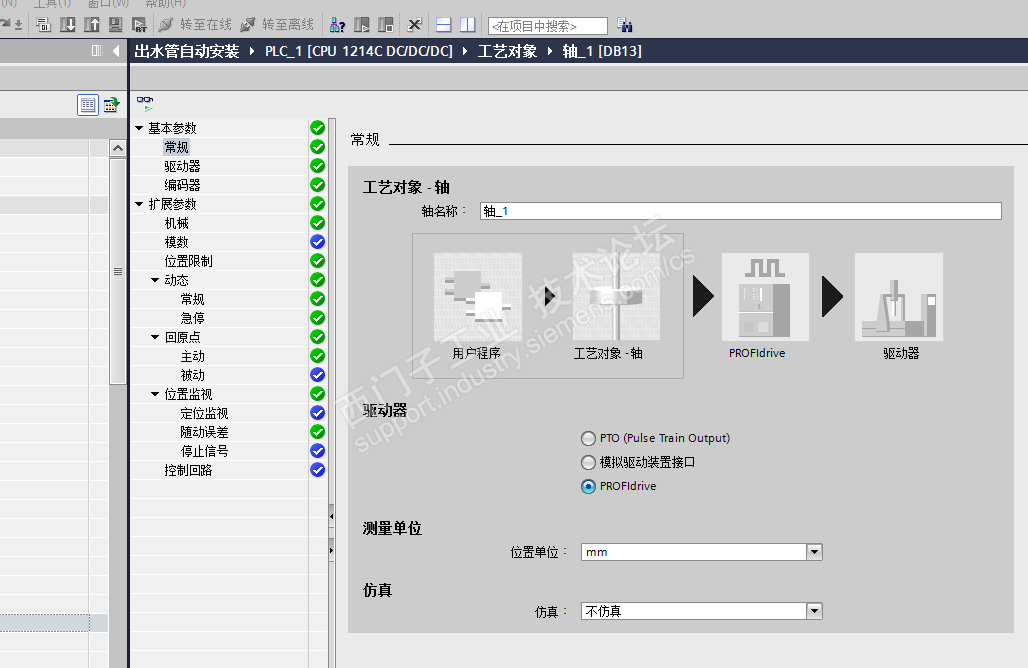Click the upper splitter collapse arrow
This screenshot has width=1028, height=668.
(x=331, y=517)
